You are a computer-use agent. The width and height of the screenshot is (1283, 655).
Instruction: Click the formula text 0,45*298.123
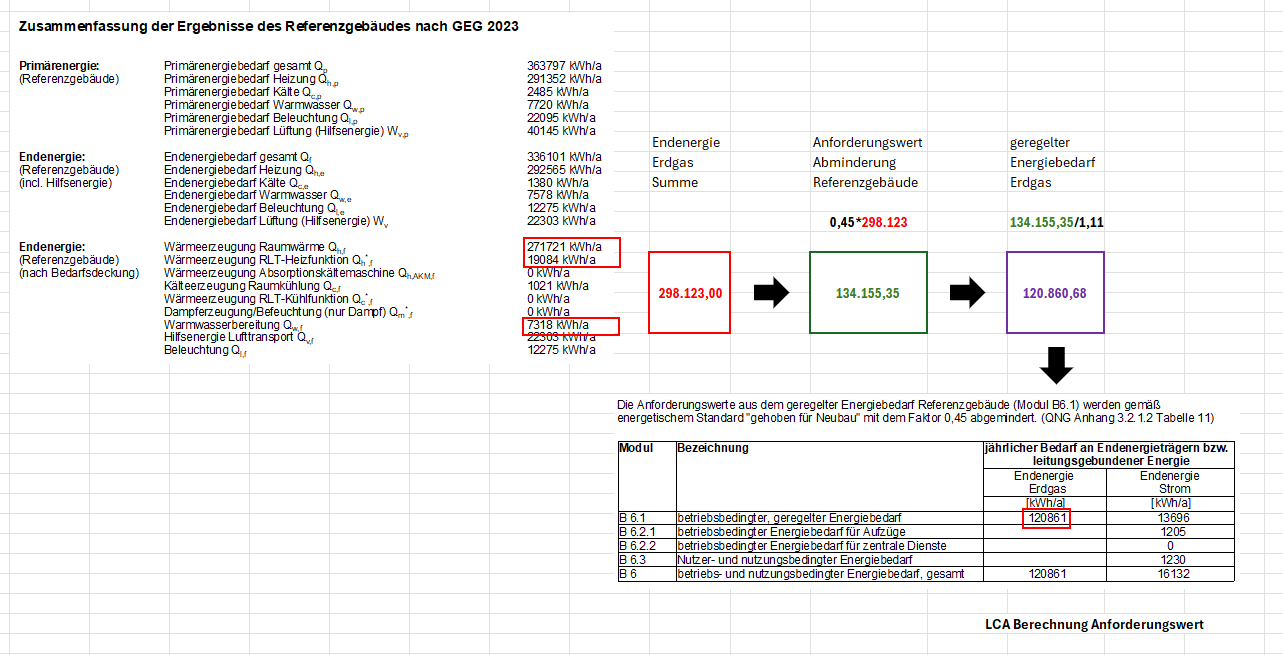pyautogui.click(x=868, y=222)
